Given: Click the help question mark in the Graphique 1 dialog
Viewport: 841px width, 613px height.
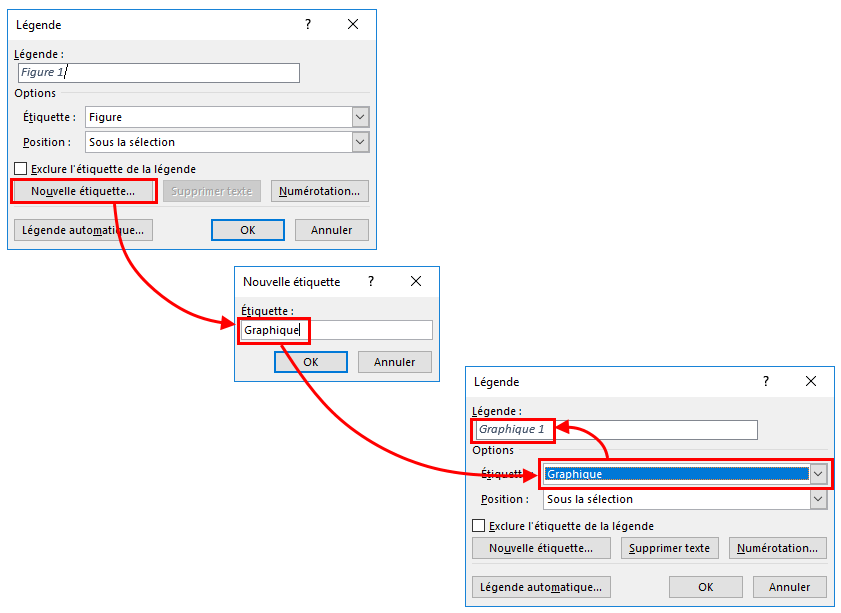Looking at the screenshot, I should coord(766,381).
